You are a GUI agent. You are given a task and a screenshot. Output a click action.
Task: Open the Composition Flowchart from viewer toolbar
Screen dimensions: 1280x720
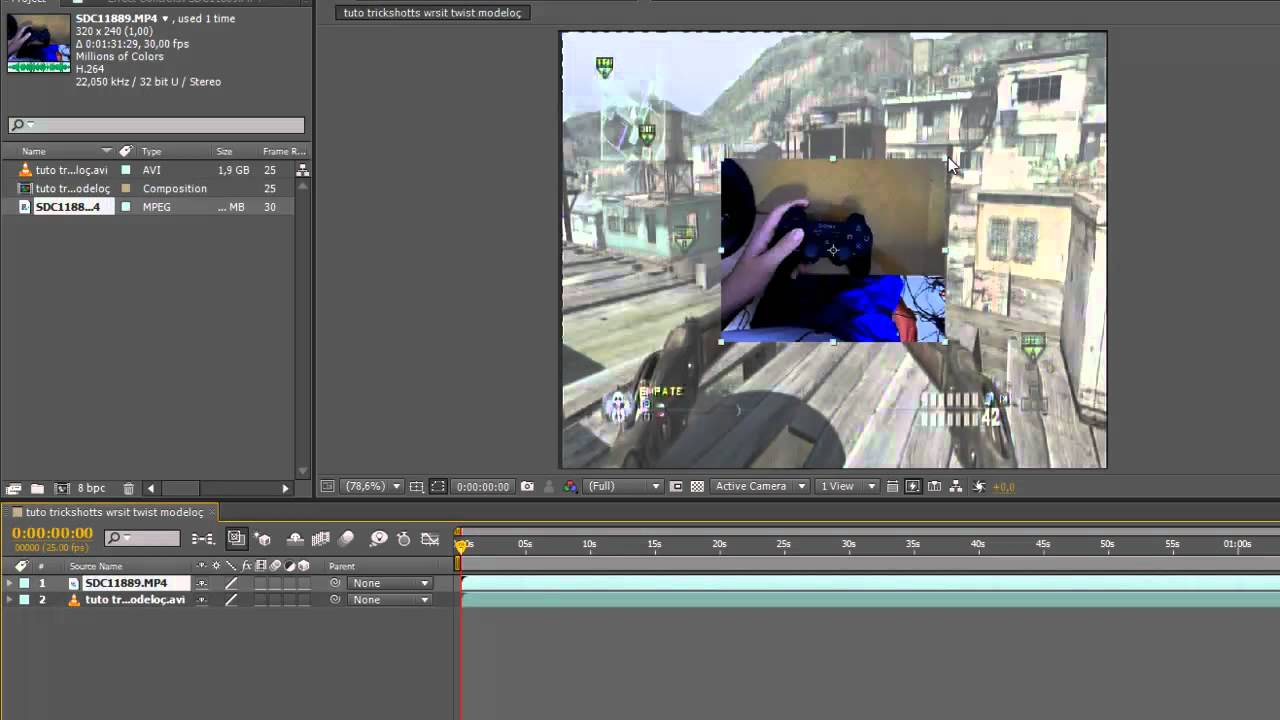coord(956,486)
